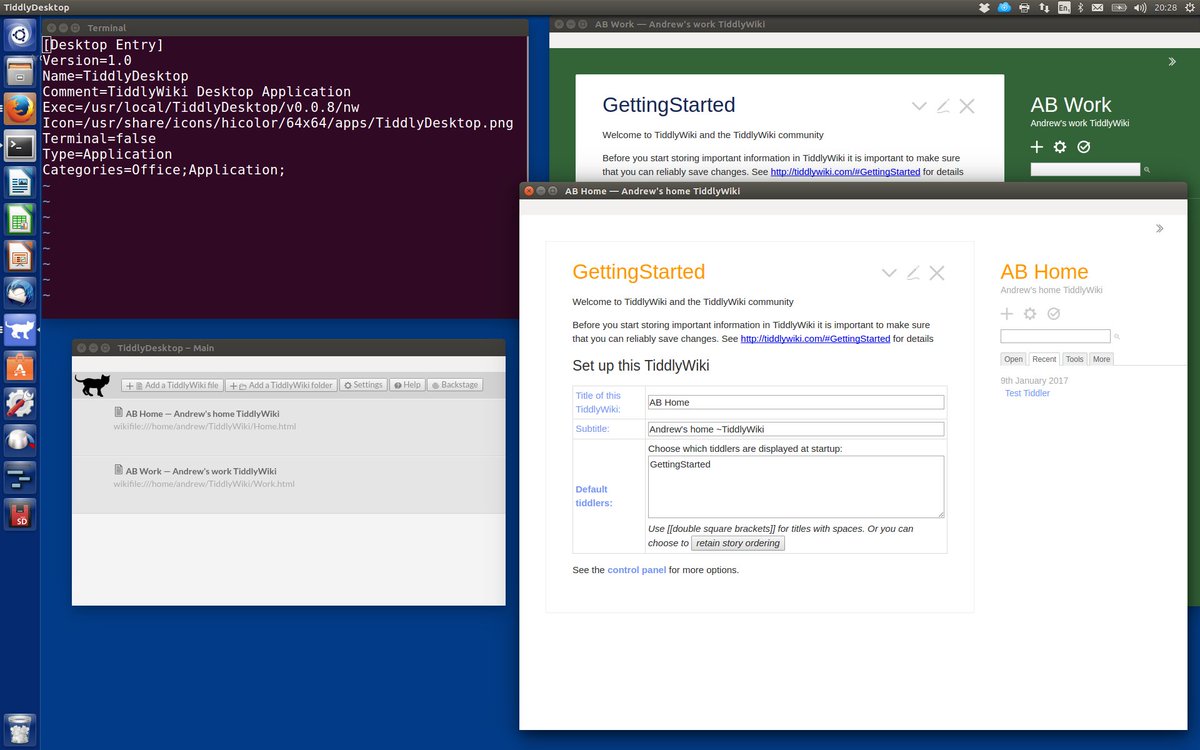
Task: Switch to More tab in AB Home sidebar
Action: pyautogui.click(x=1101, y=359)
